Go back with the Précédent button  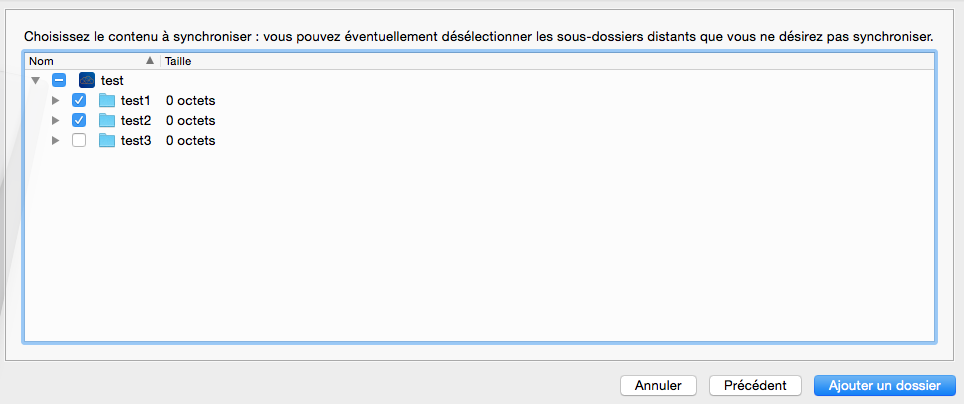[x=755, y=385]
